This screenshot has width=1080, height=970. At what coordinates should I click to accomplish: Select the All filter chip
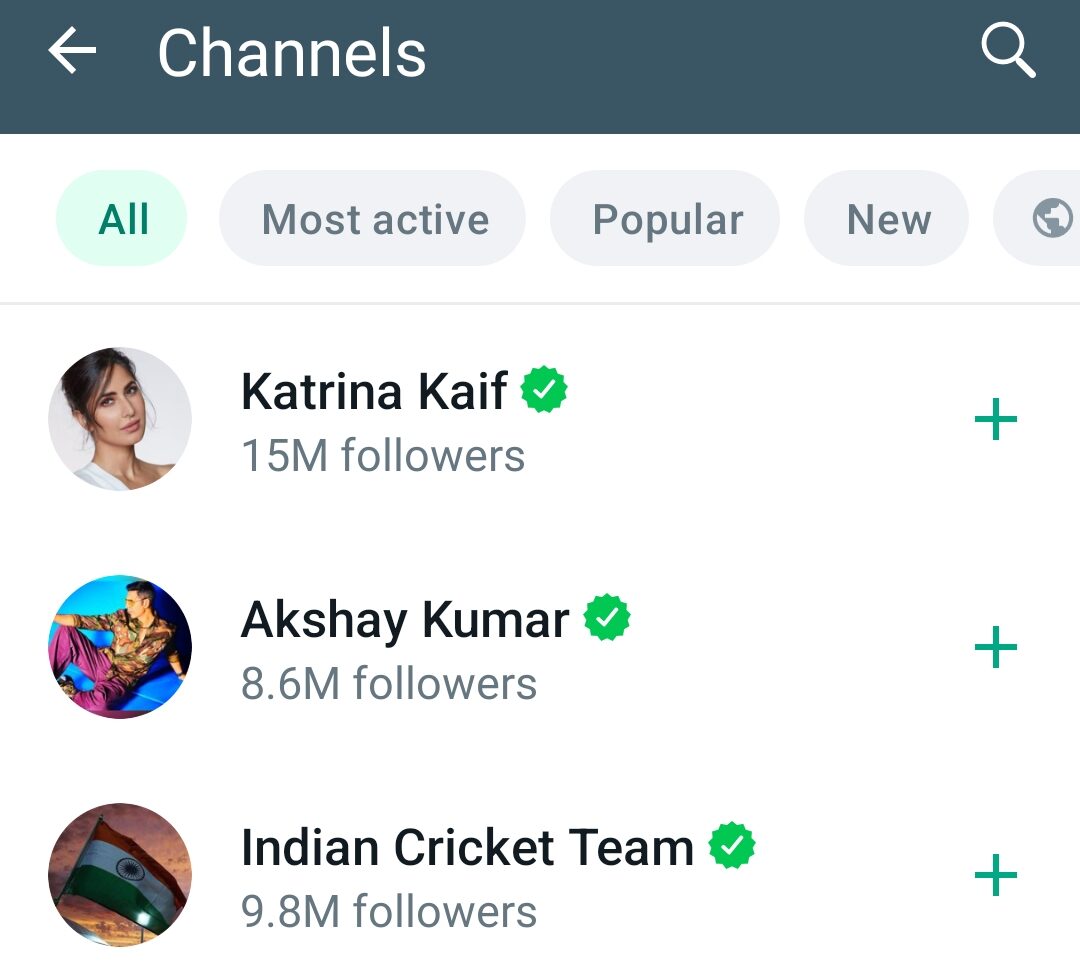pos(123,219)
